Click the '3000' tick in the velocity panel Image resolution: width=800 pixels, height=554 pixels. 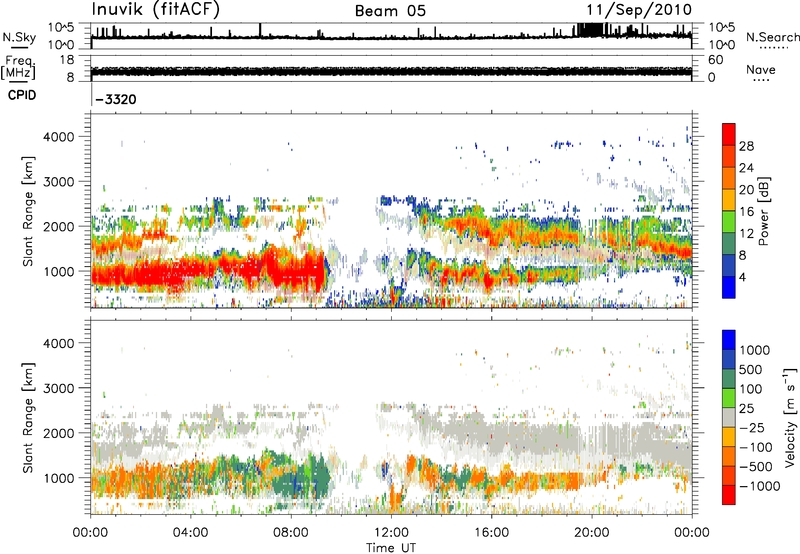coord(59,388)
